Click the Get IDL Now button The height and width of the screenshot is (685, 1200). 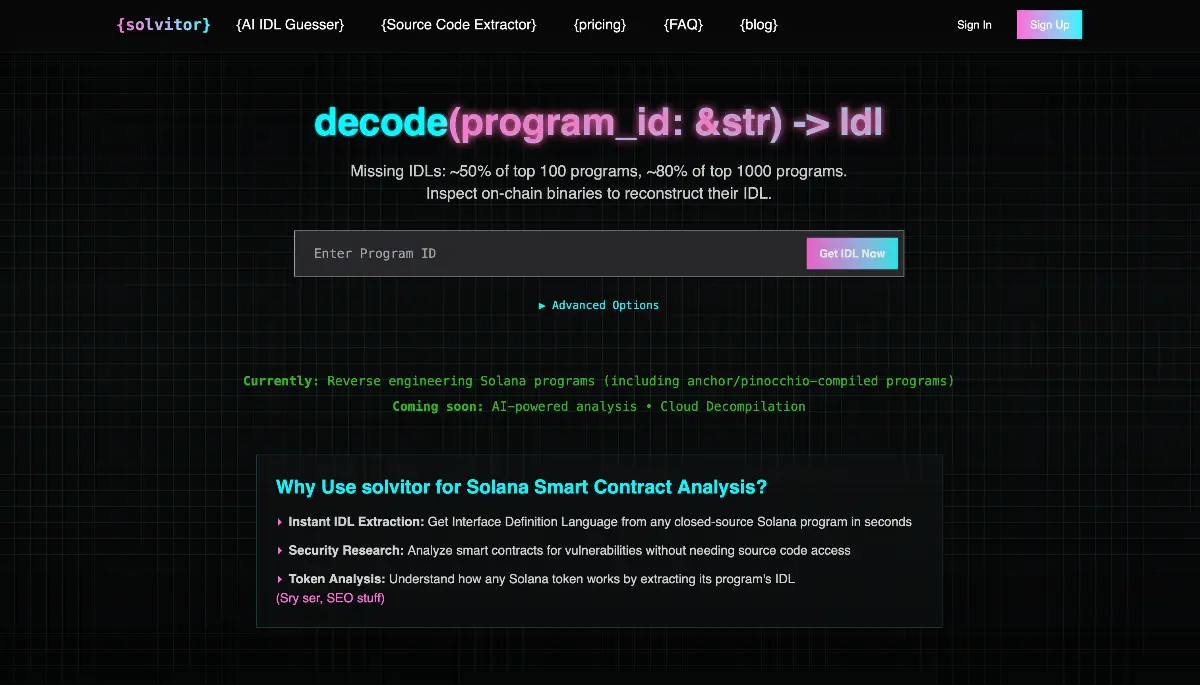coord(852,254)
